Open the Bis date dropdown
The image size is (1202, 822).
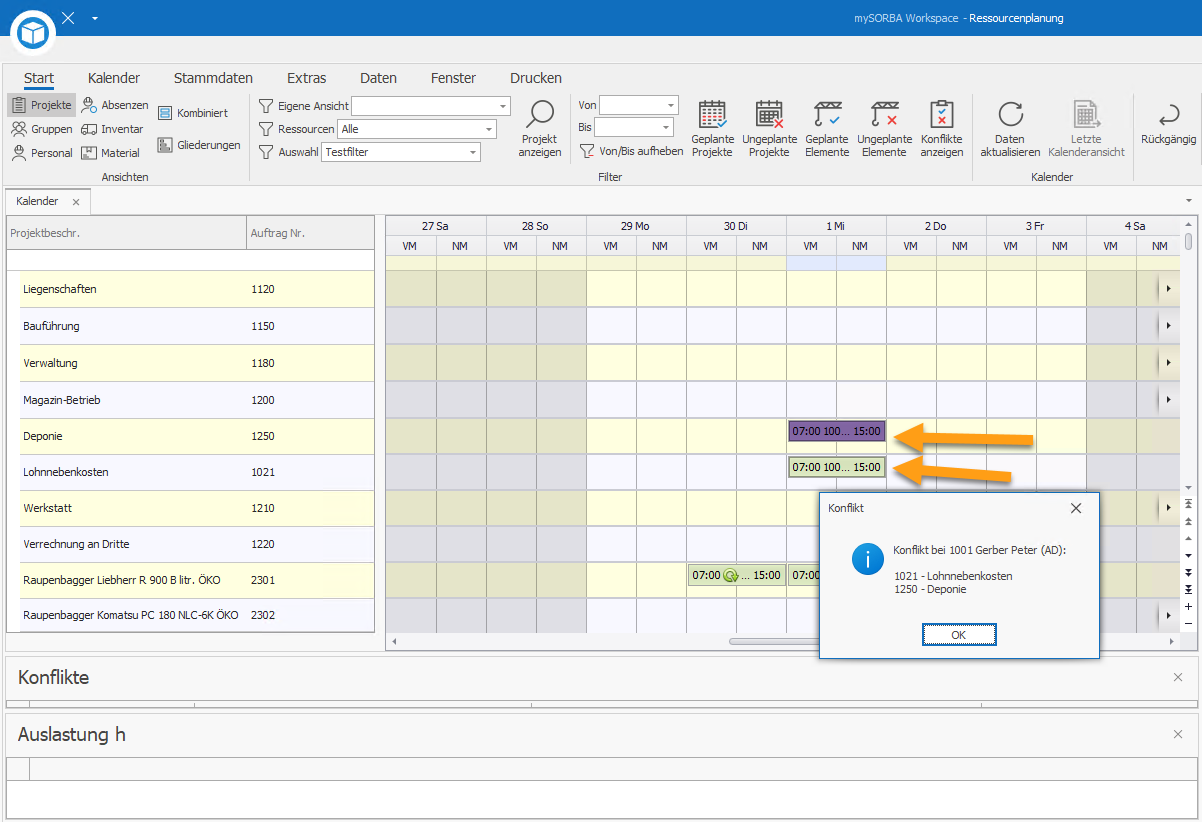click(665, 127)
